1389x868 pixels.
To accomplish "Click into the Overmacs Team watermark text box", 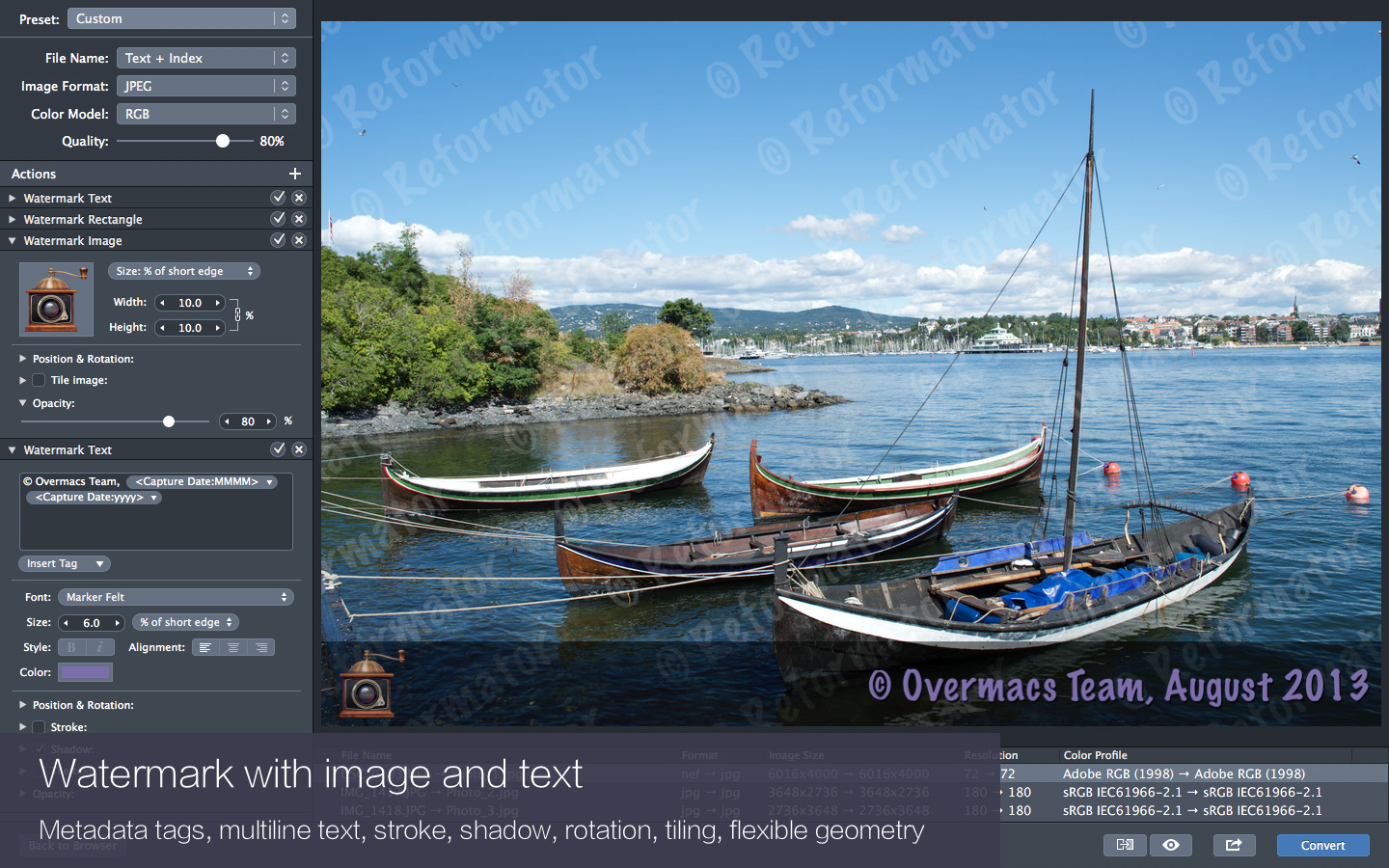I will pos(156,511).
